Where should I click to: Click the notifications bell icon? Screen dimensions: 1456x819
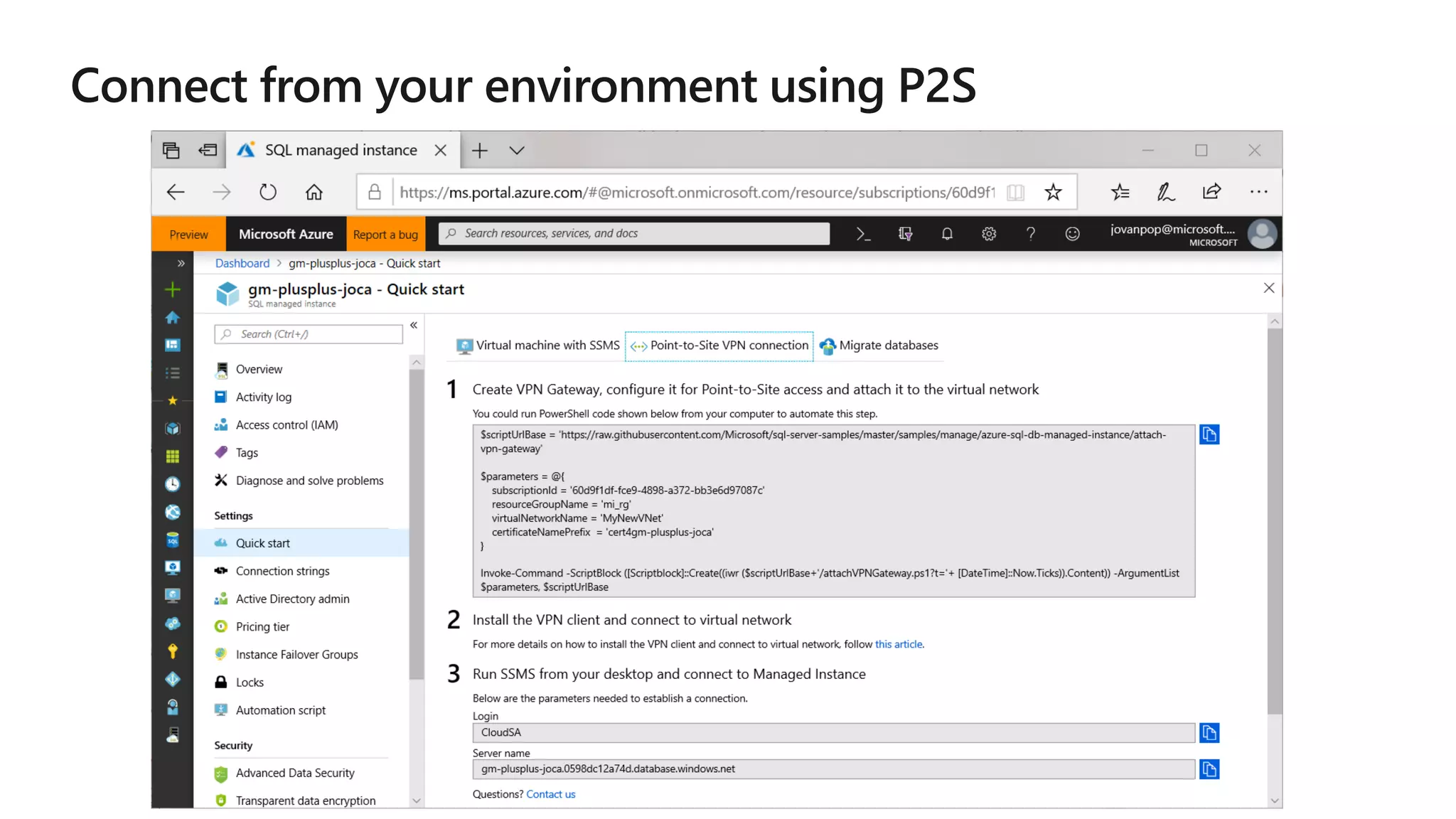(947, 234)
